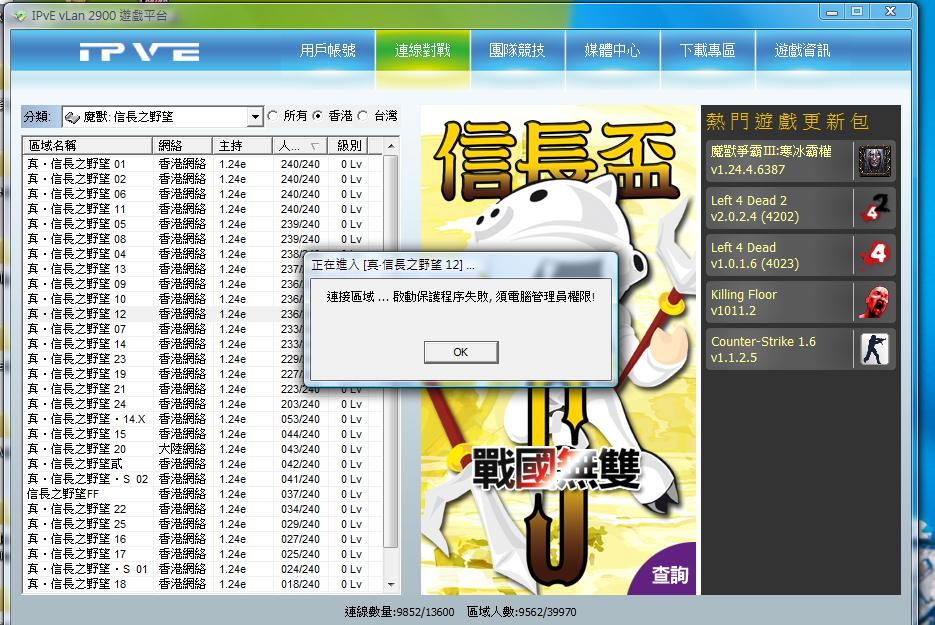The width and height of the screenshot is (935, 625).
Task: Select room 真・信長之野望 23
Action: [164, 359]
